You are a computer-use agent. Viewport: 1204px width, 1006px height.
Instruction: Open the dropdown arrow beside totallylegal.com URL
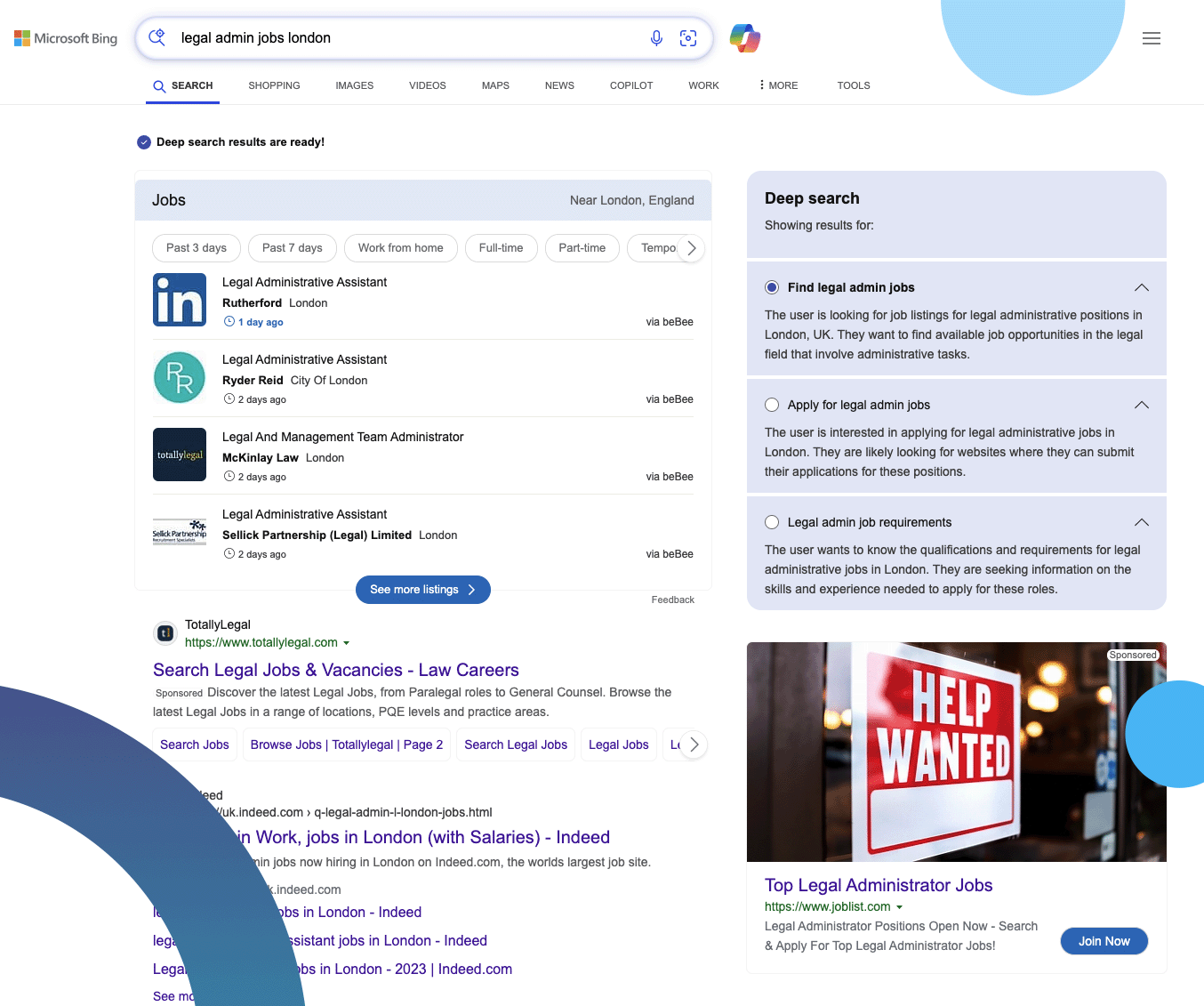347,642
